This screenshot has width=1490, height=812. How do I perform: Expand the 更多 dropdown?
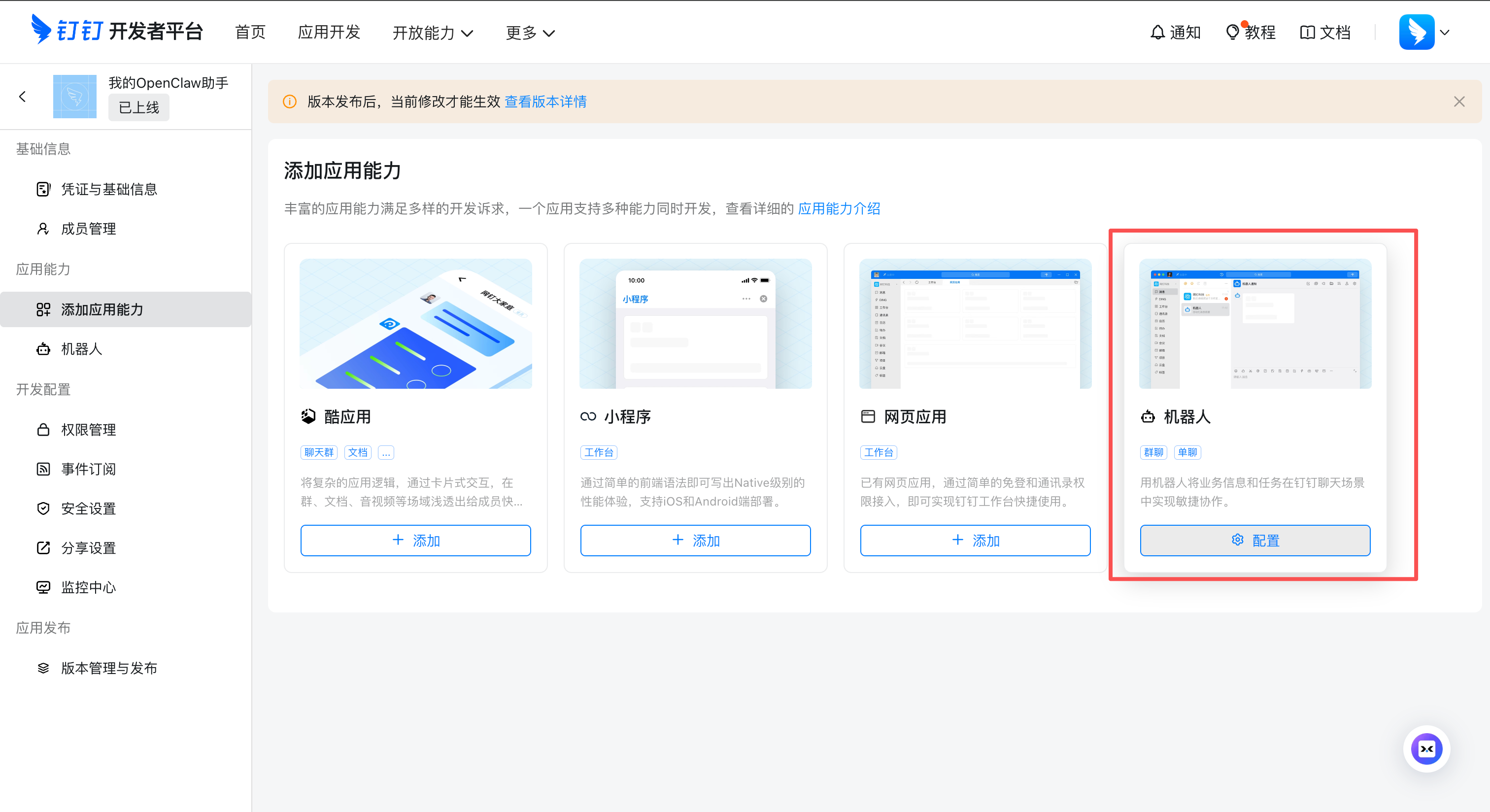[x=529, y=33]
